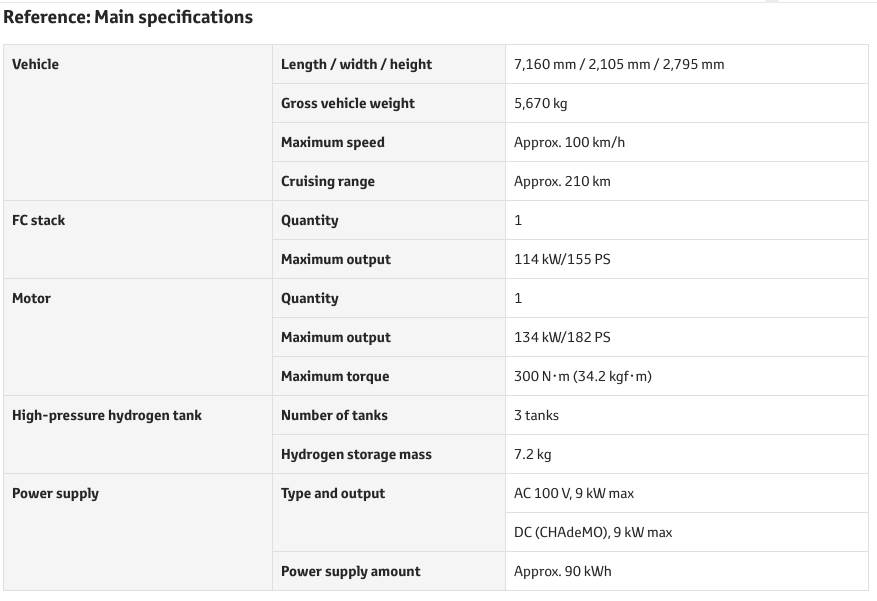The height and width of the screenshot is (601, 877).
Task: Click the "Cruising range" label
Action: point(328,181)
